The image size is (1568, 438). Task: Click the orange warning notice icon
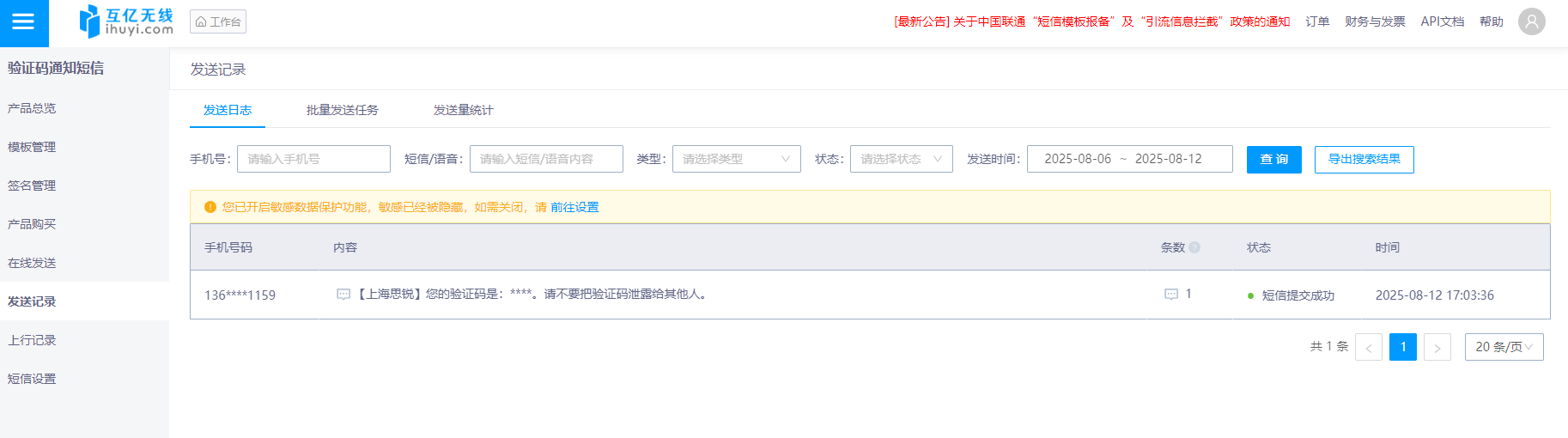pyautogui.click(x=210, y=207)
